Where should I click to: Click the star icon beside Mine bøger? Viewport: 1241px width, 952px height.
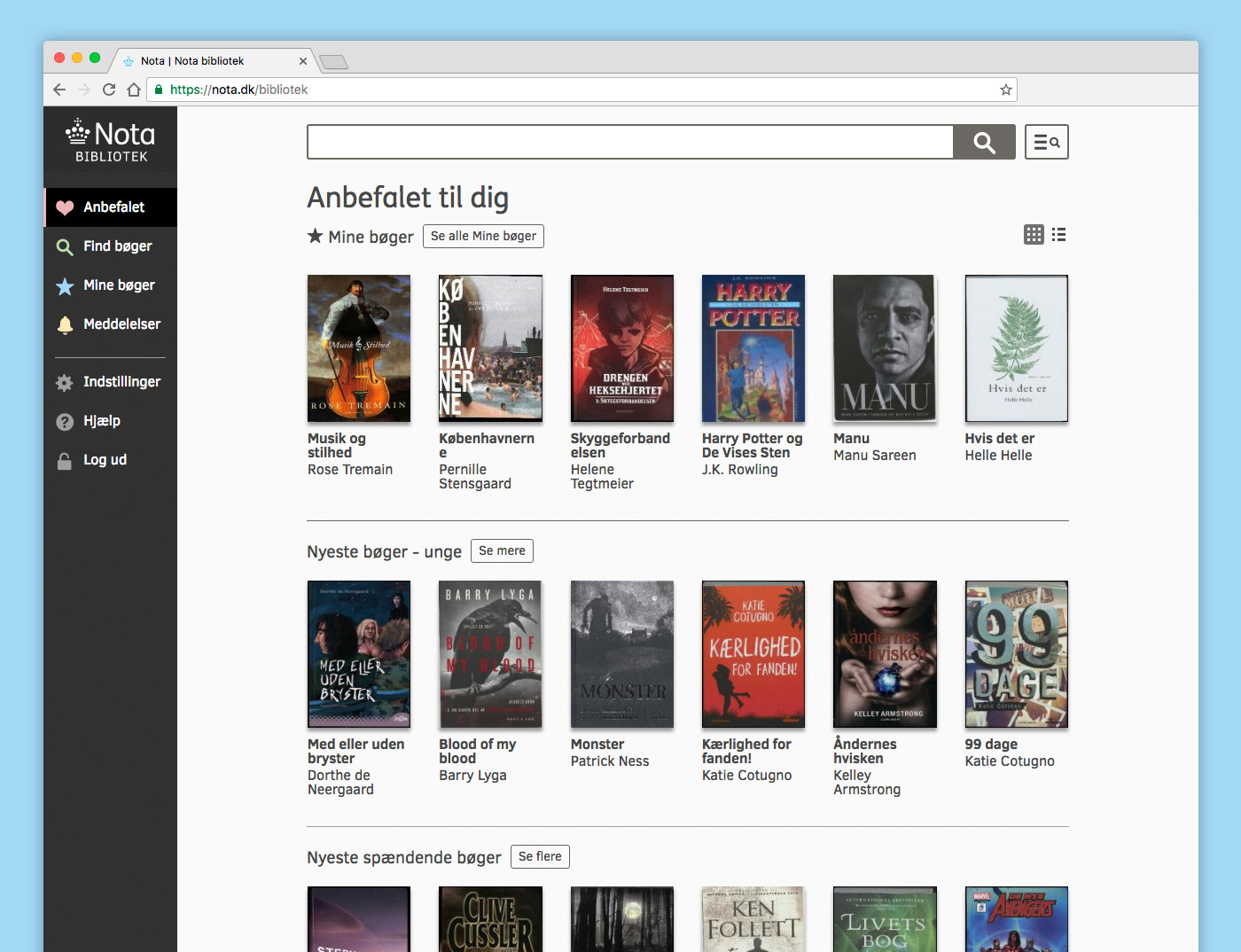click(x=65, y=286)
